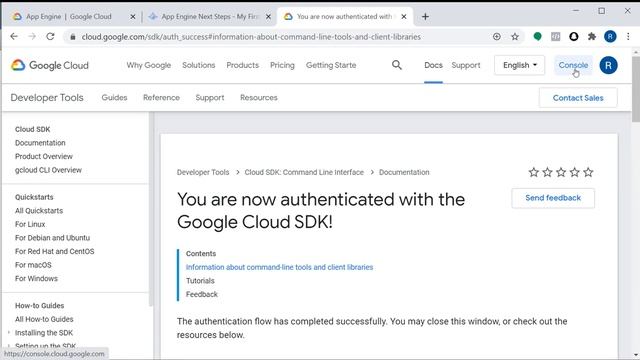
Task: Click the Developer Tools heading
Action: pos(47,98)
